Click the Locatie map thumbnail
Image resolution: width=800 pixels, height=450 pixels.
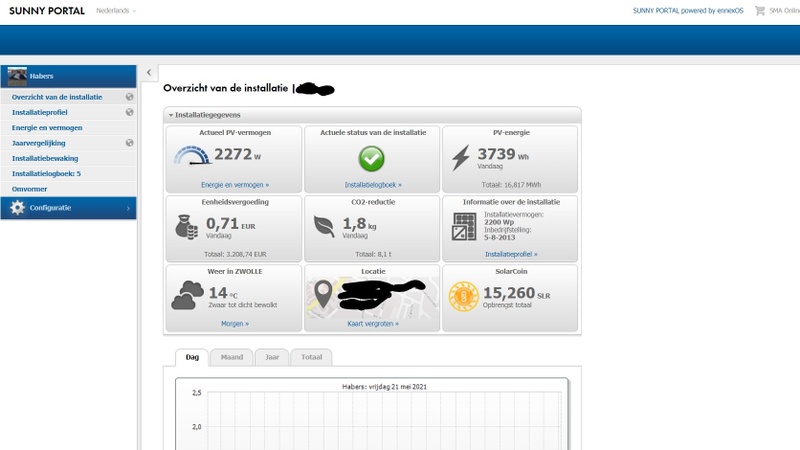point(372,298)
